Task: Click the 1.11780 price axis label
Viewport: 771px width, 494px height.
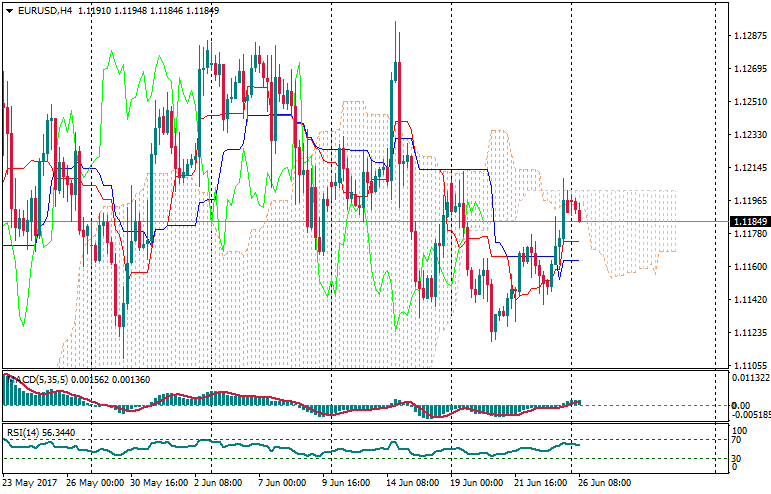Action: pyautogui.click(x=749, y=234)
